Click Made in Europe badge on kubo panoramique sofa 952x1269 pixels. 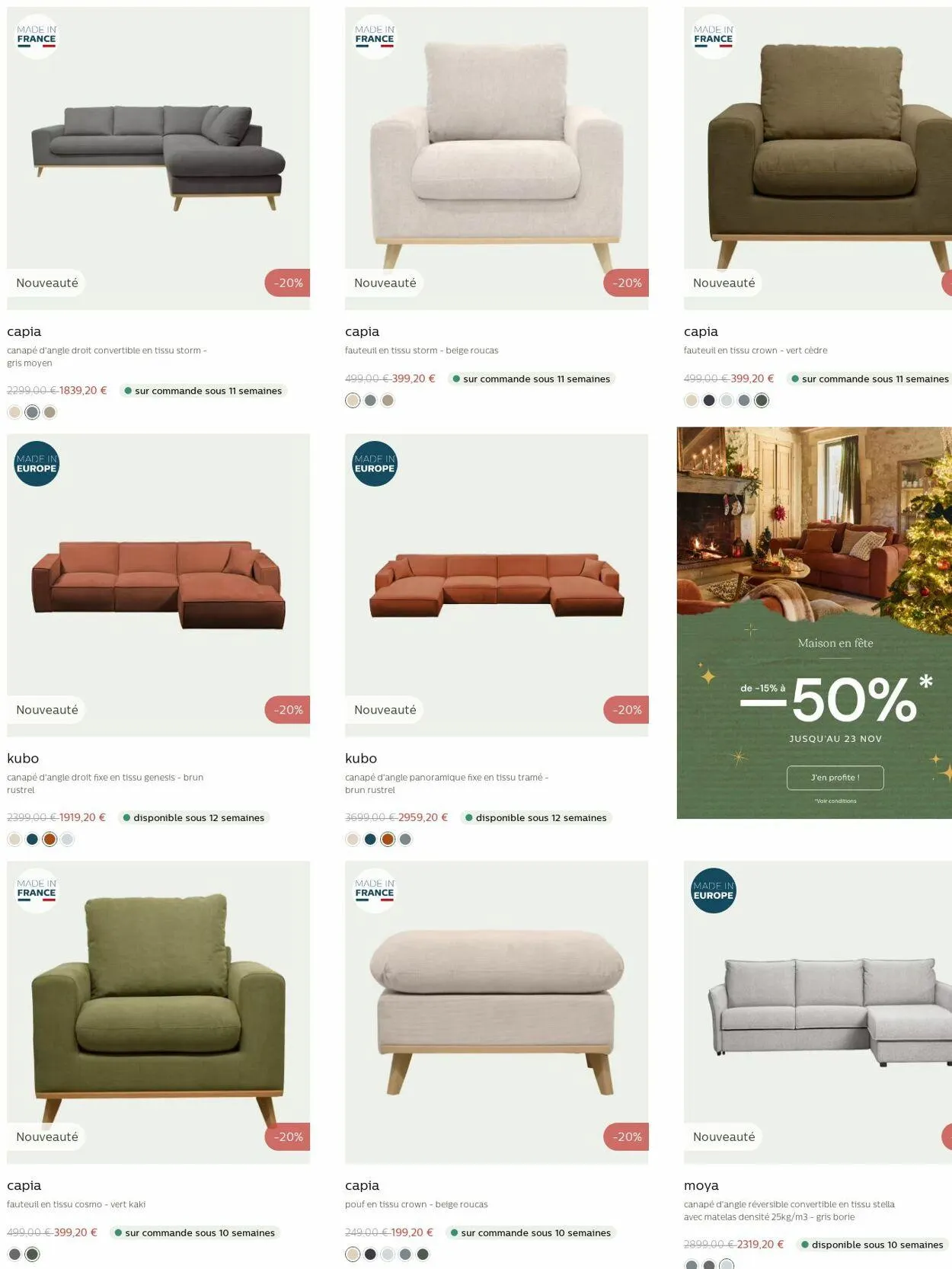[375, 464]
